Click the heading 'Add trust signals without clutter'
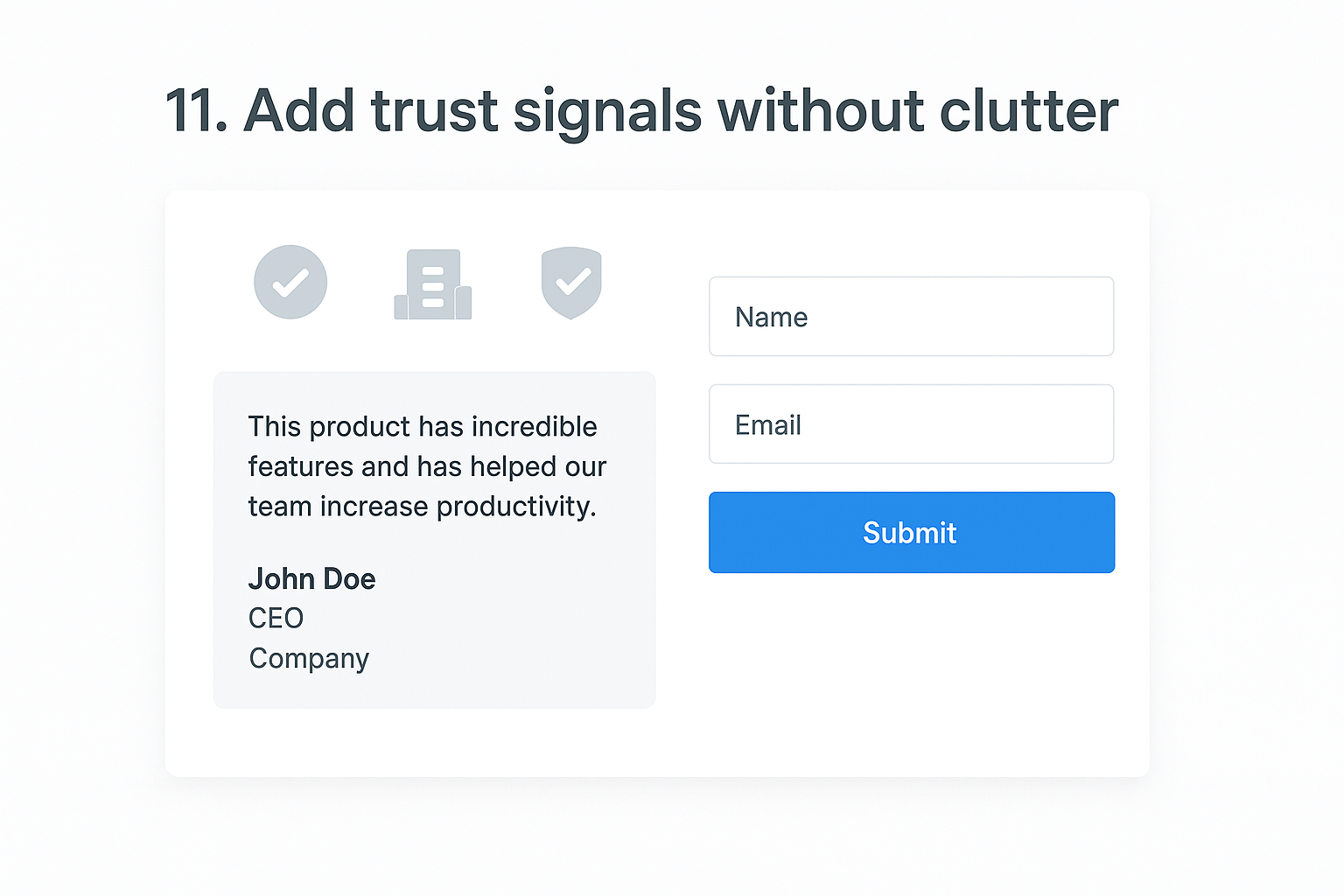The image size is (1344, 896). [x=641, y=110]
